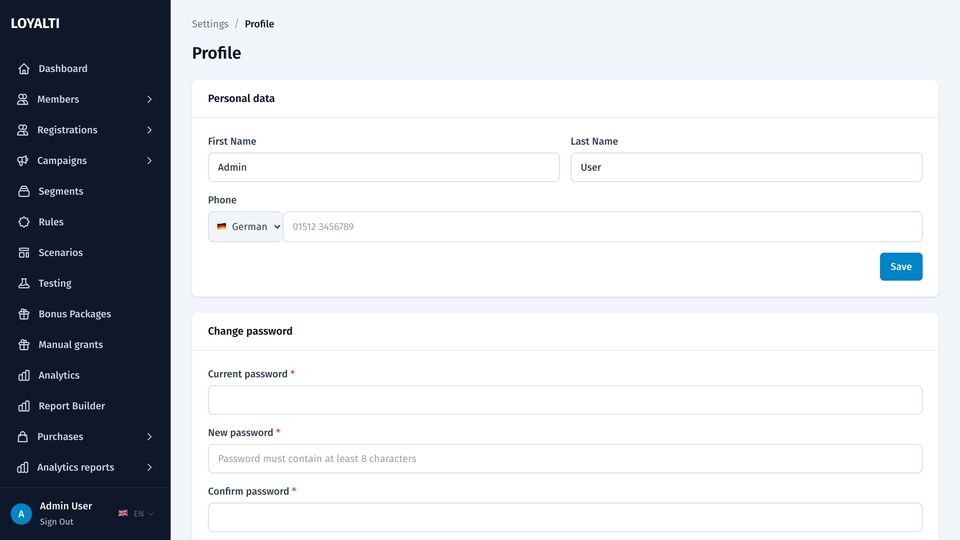Click the Sign Out link
The image size is (960, 540).
(x=56, y=522)
